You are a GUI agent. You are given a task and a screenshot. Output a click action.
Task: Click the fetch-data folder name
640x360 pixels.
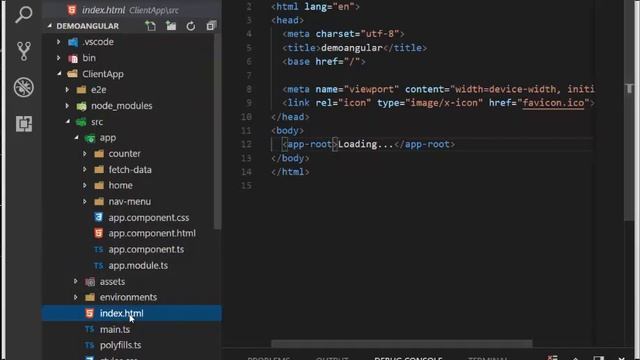click(130, 170)
